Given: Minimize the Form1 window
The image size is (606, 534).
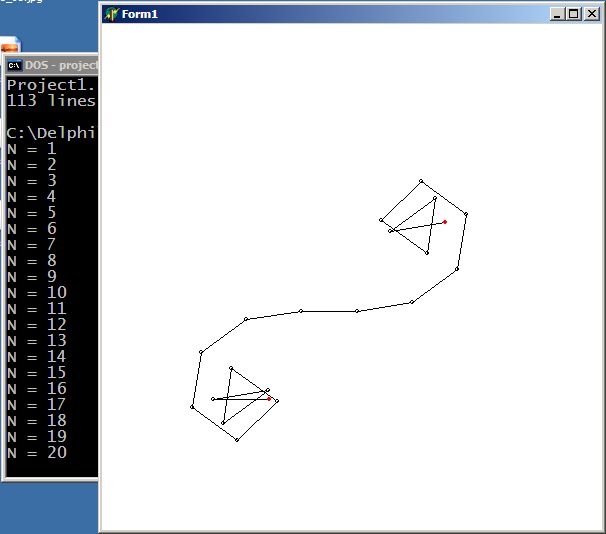Looking at the screenshot, I should pos(558,14).
